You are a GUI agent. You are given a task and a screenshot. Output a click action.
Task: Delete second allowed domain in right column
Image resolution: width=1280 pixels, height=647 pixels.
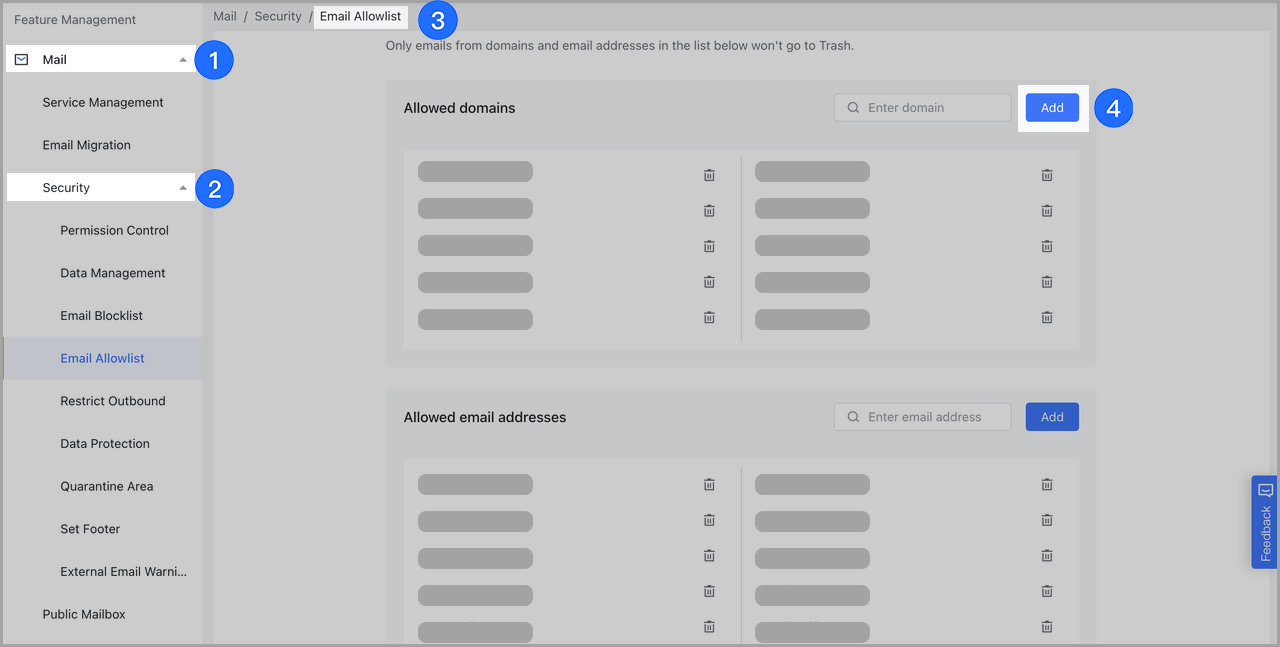tap(1047, 210)
